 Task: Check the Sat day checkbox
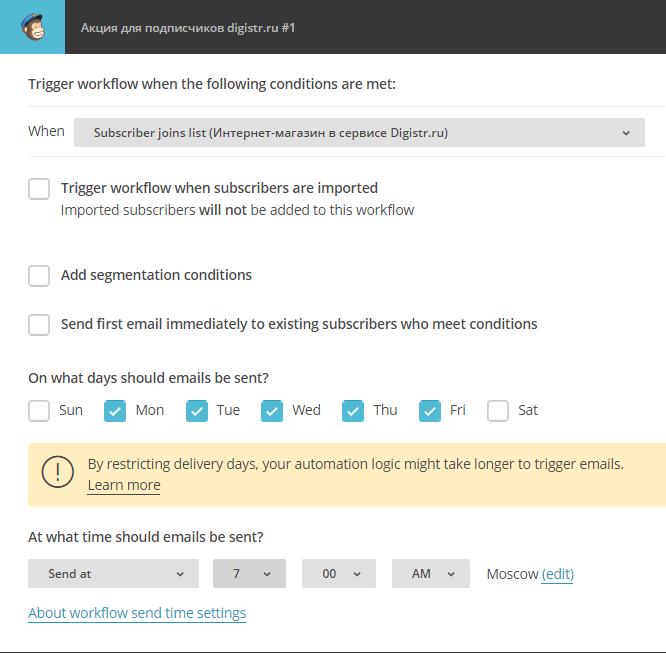[x=498, y=411]
